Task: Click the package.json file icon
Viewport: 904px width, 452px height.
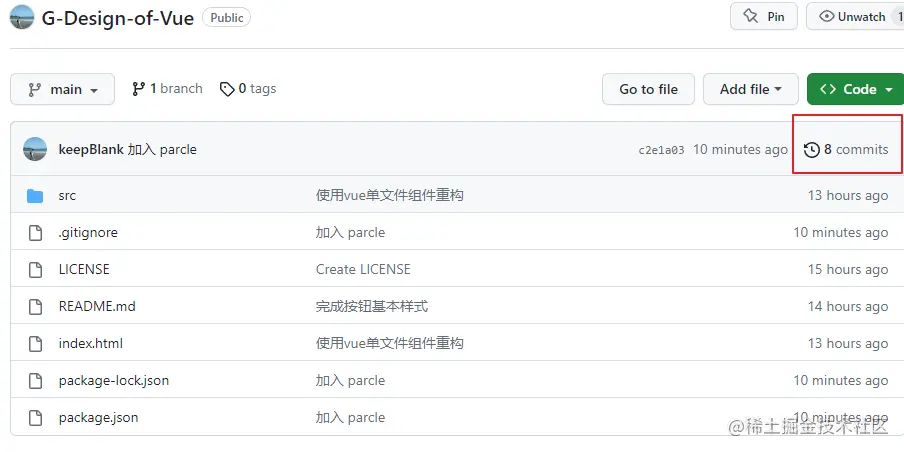Action: [36, 418]
